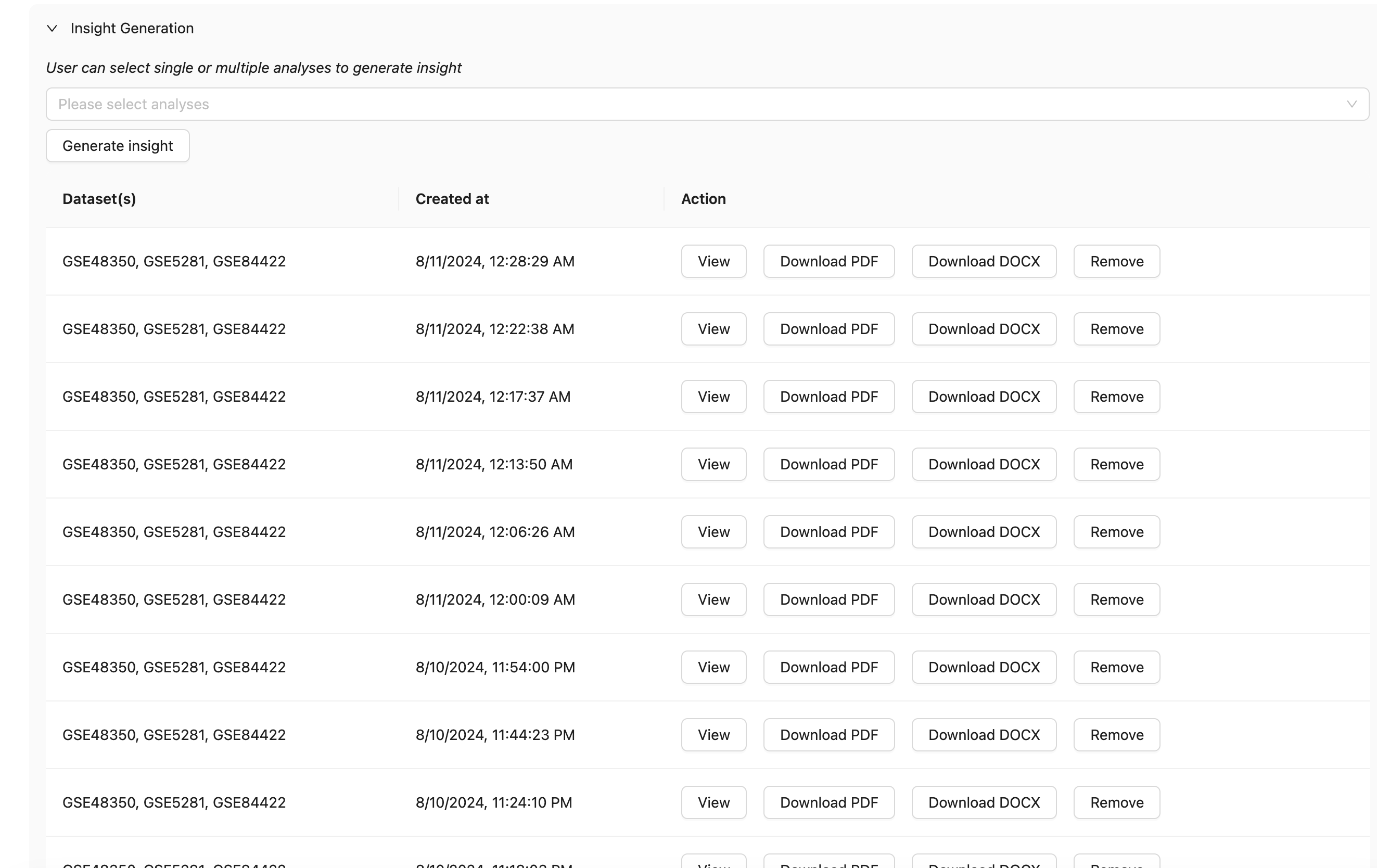Collapse the Insight Generation section chevron
Screen dimensions: 1377x868
point(52,28)
